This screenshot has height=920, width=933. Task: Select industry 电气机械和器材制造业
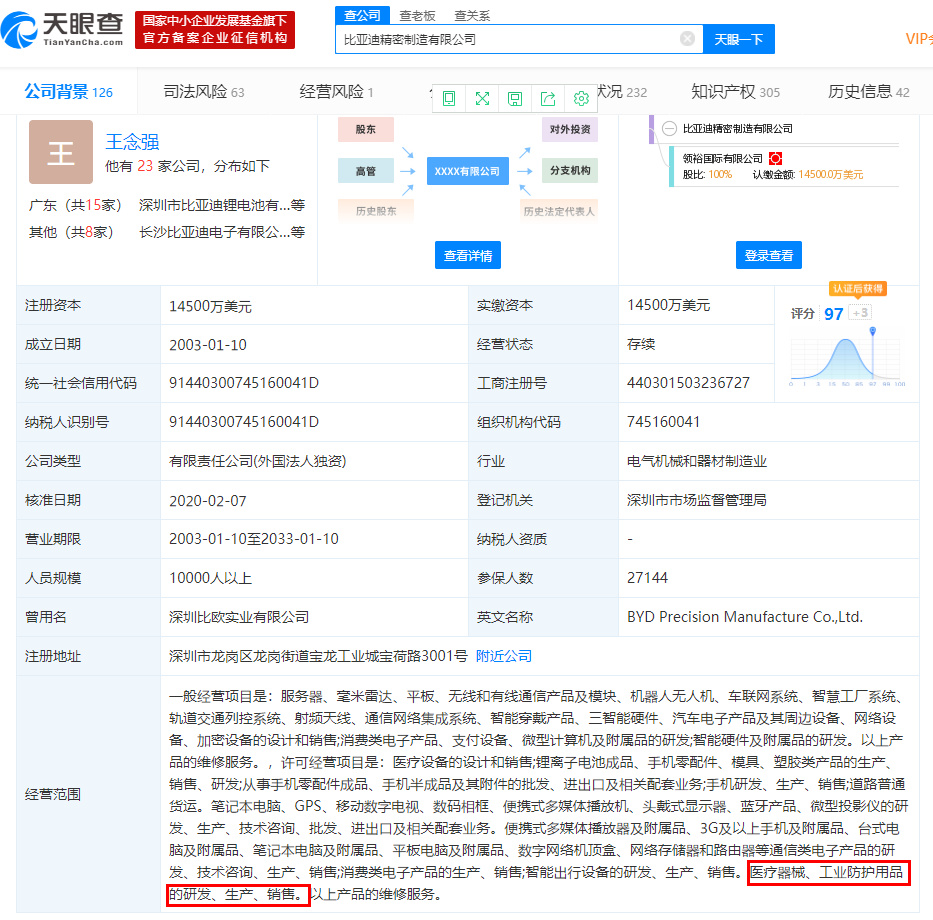pos(697,461)
